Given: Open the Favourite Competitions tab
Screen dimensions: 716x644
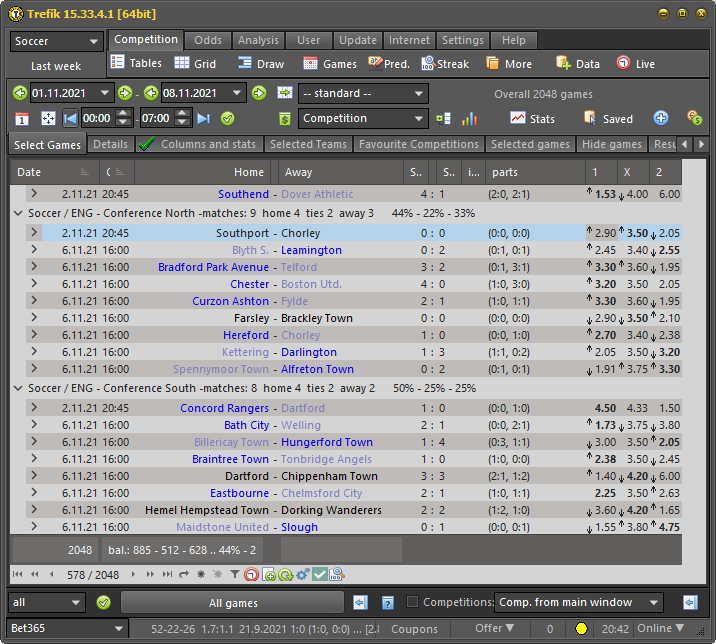Looking at the screenshot, I should pos(418,145).
